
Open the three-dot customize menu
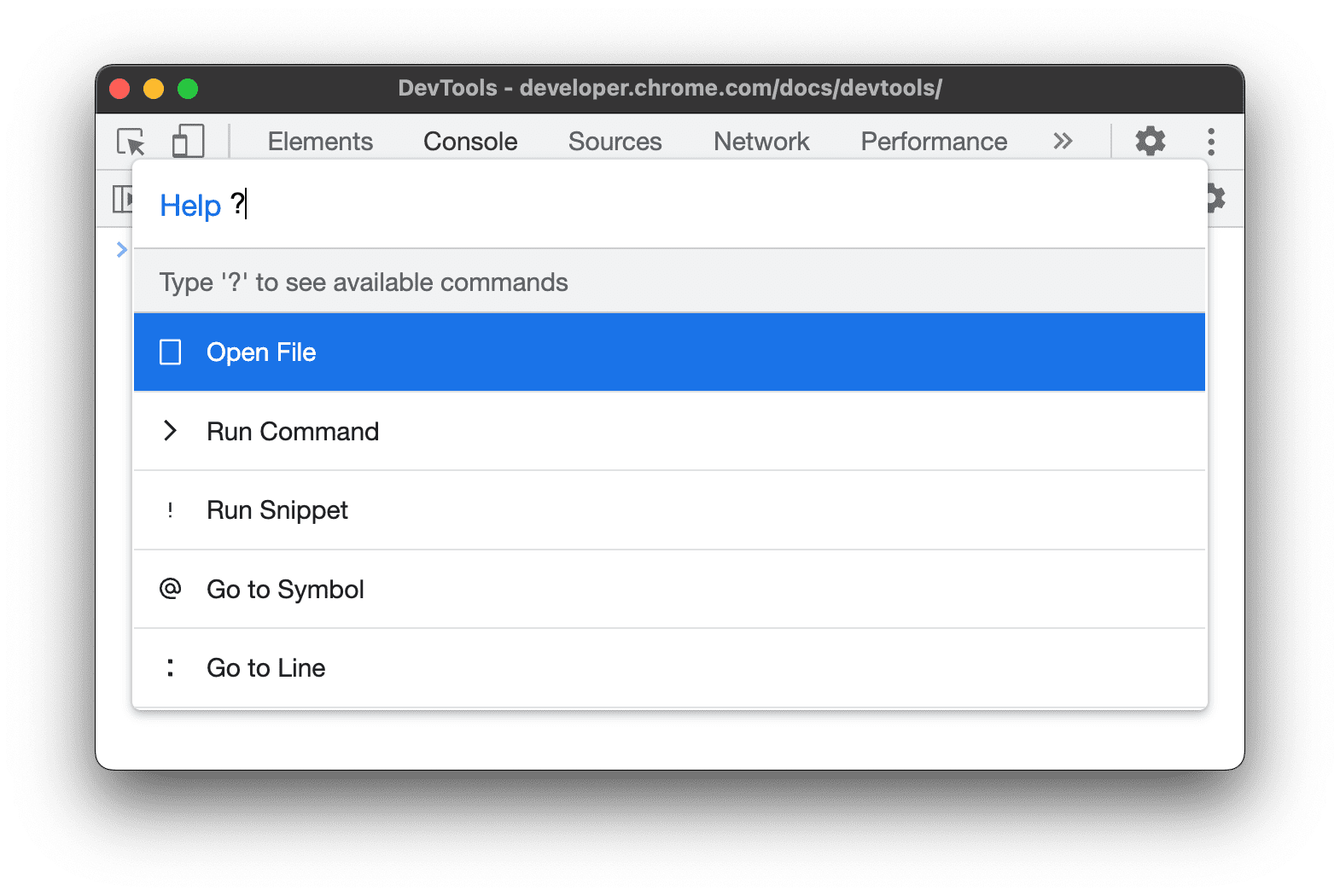(x=1210, y=142)
